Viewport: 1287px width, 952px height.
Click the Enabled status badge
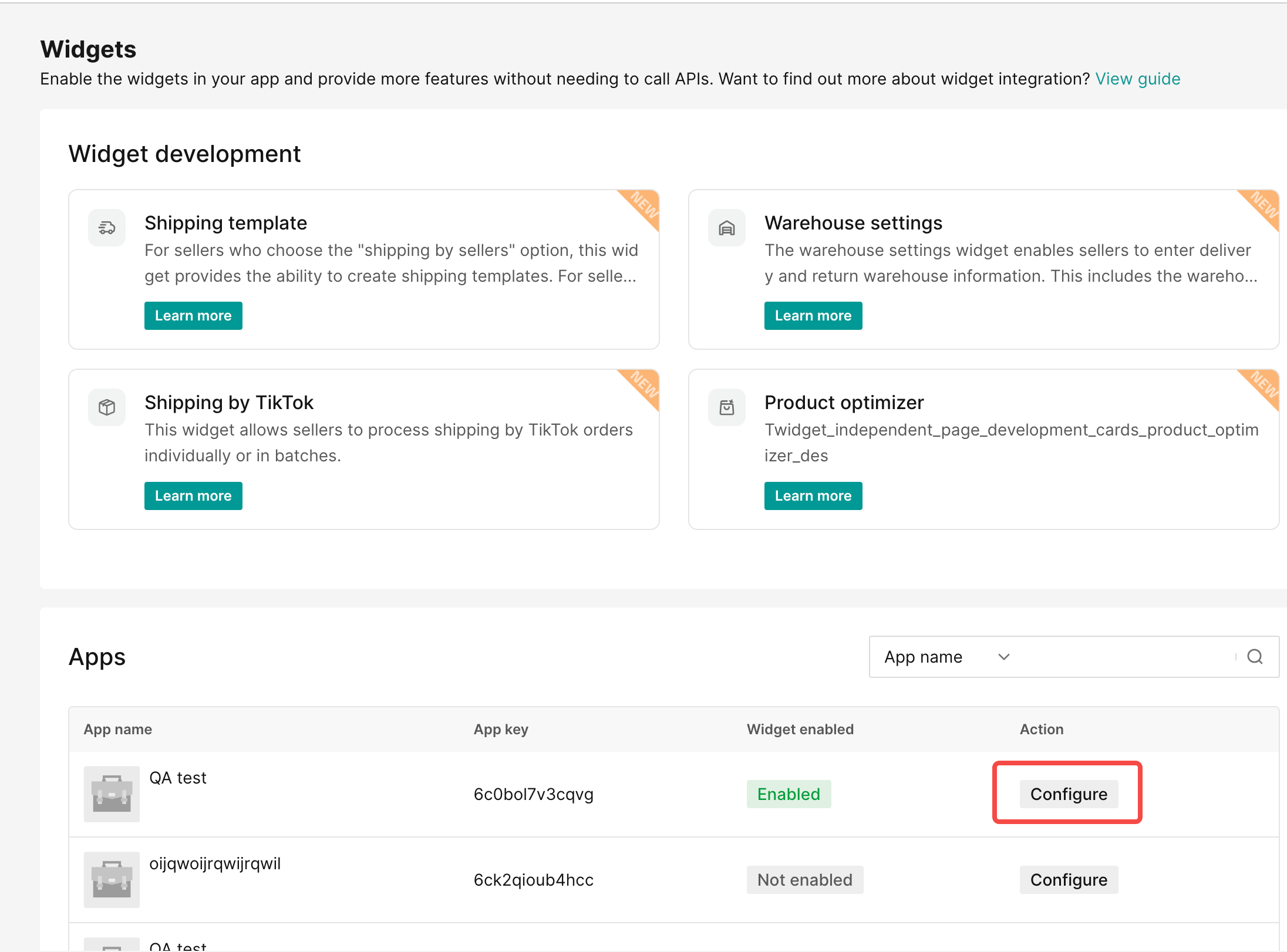point(789,794)
